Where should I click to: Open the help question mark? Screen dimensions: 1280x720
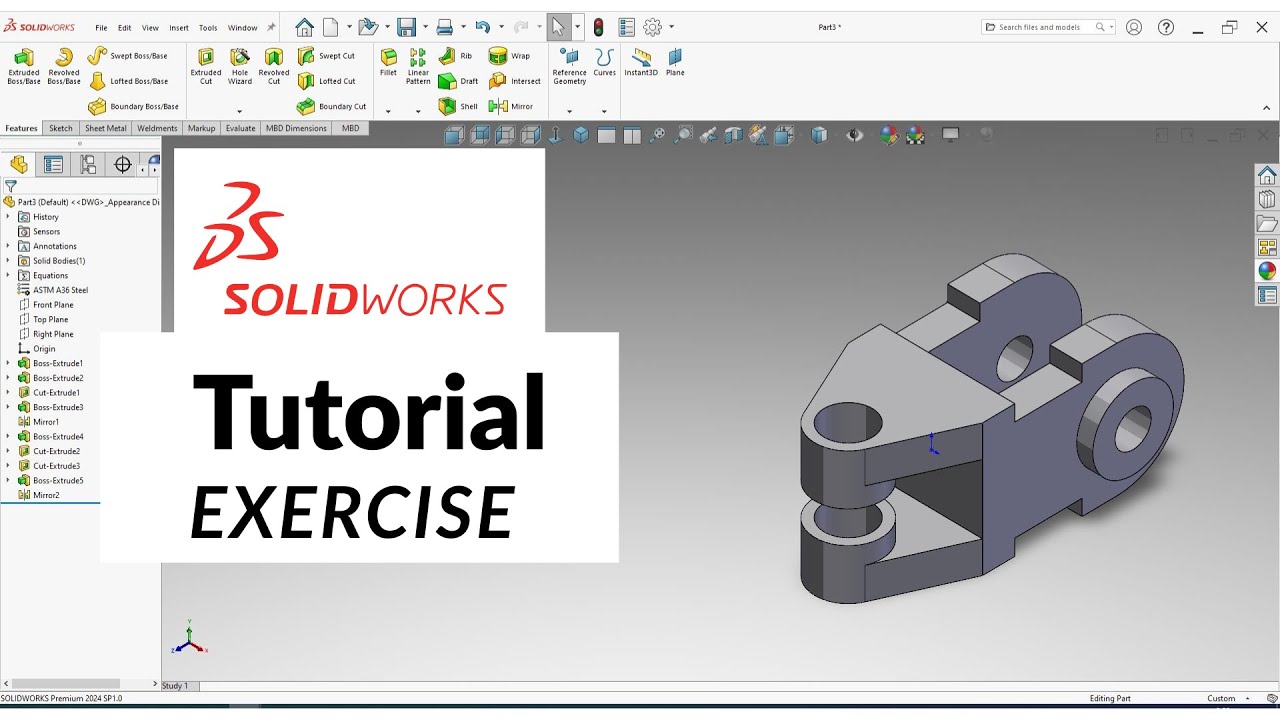tap(1166, 27)
